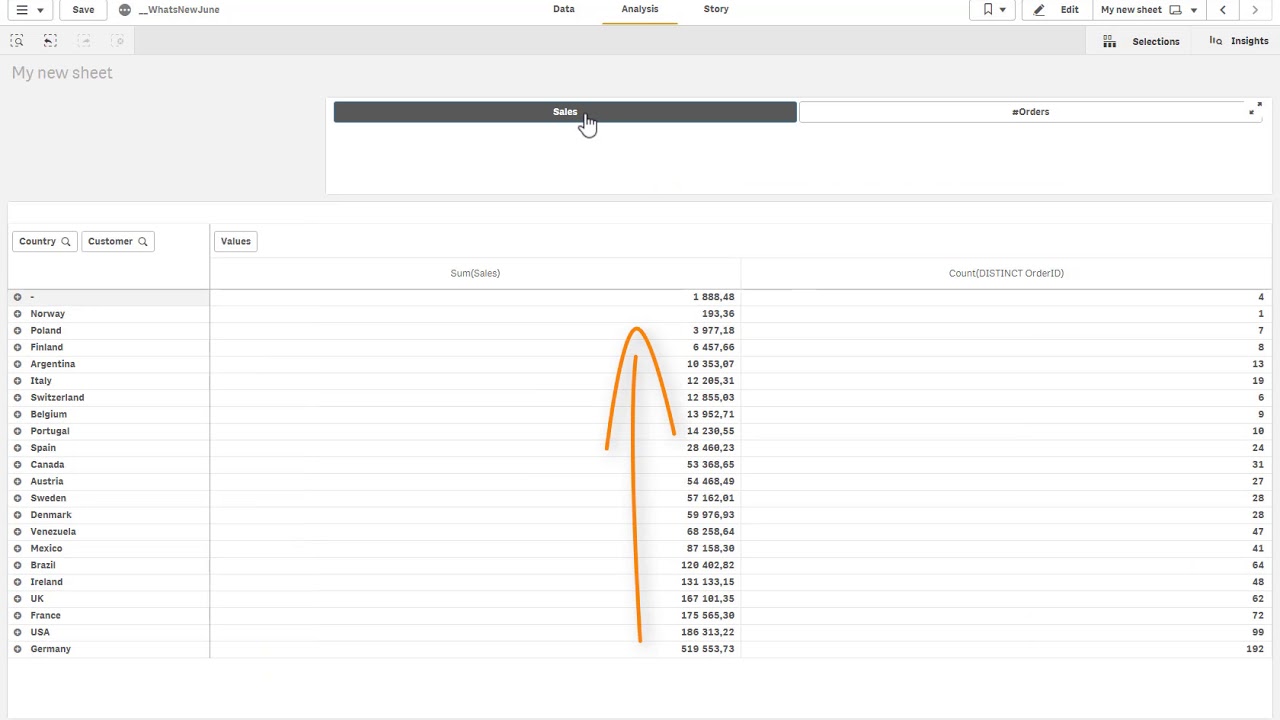Screen dimensions: 1280x720
Task: Expand the Denmark row
Action: 17,515
